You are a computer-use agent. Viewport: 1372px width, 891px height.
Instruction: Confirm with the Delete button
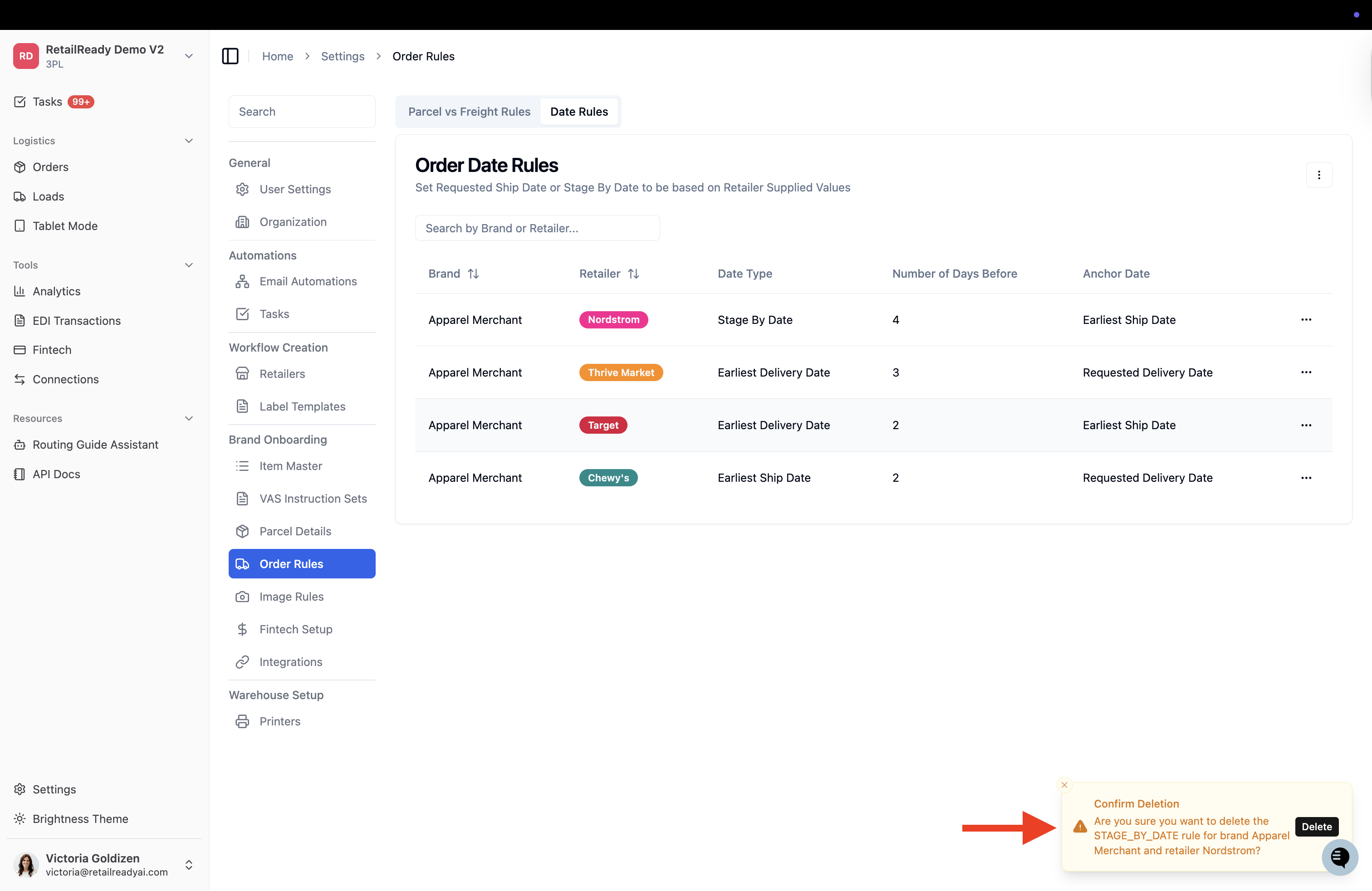1317,827
